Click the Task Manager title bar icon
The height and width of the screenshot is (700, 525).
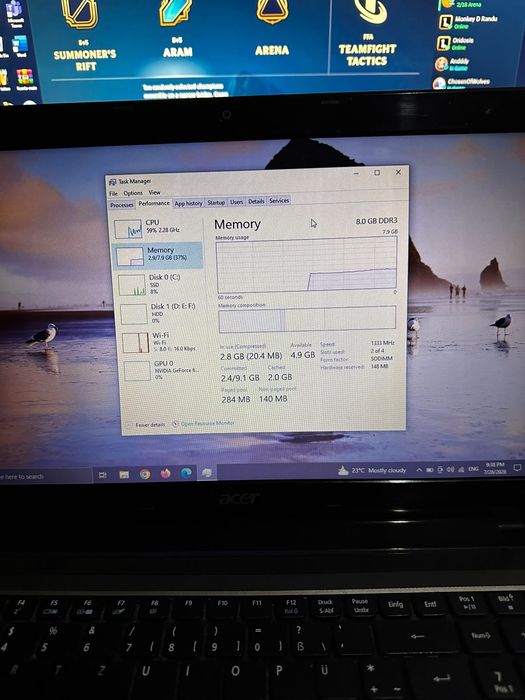click(x=113, y=182)
